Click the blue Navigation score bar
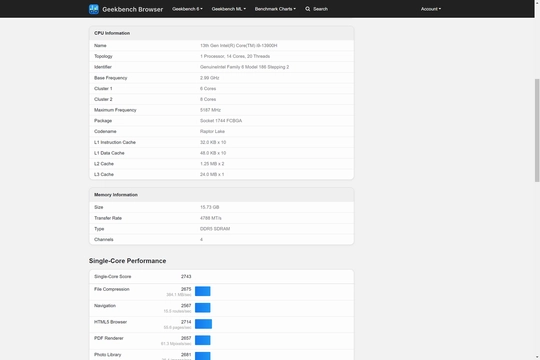 point(202,307)
